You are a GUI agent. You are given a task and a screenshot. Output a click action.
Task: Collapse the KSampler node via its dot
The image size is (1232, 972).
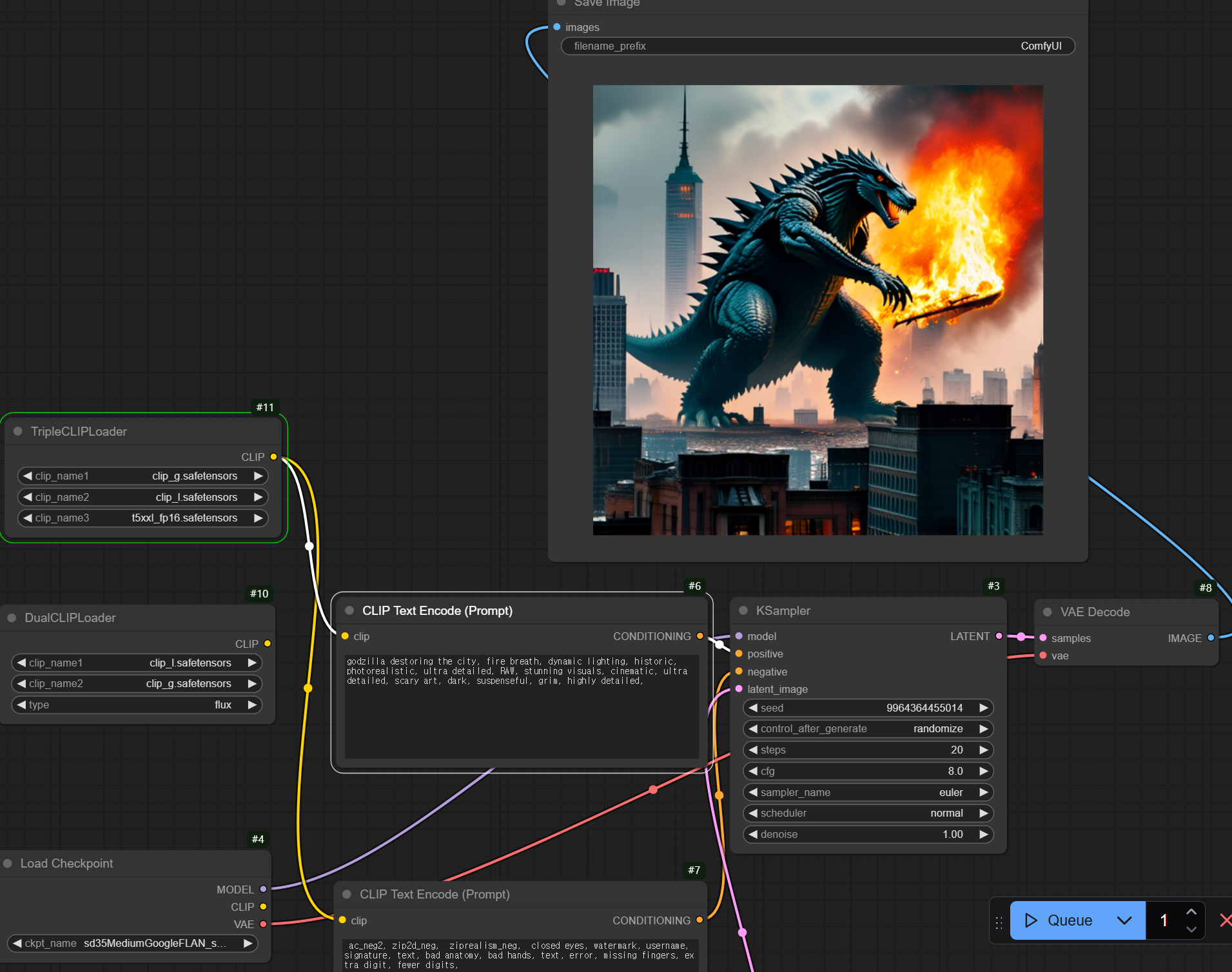pos(743,610)
